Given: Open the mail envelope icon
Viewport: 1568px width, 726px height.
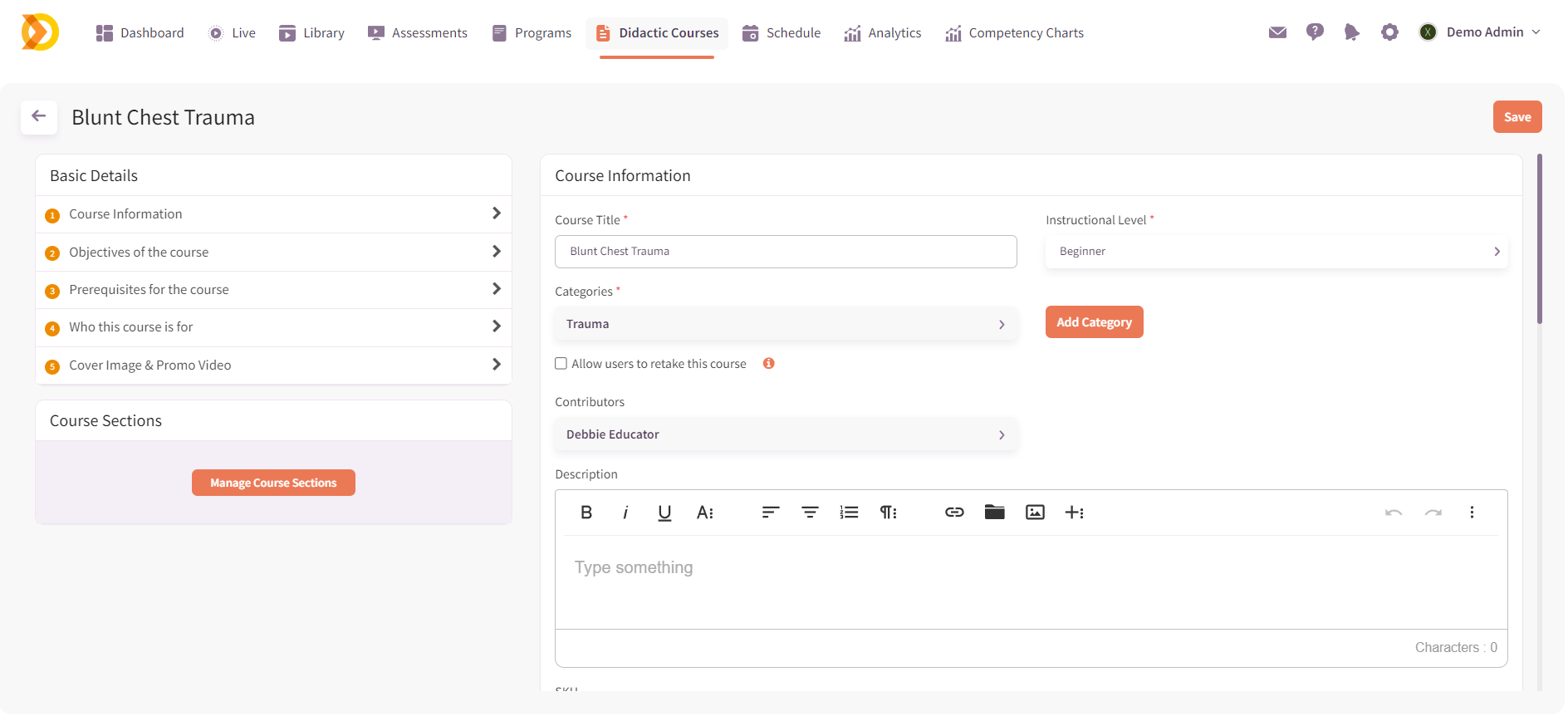Looking at the screenshot, I should tap(1277, 32).
